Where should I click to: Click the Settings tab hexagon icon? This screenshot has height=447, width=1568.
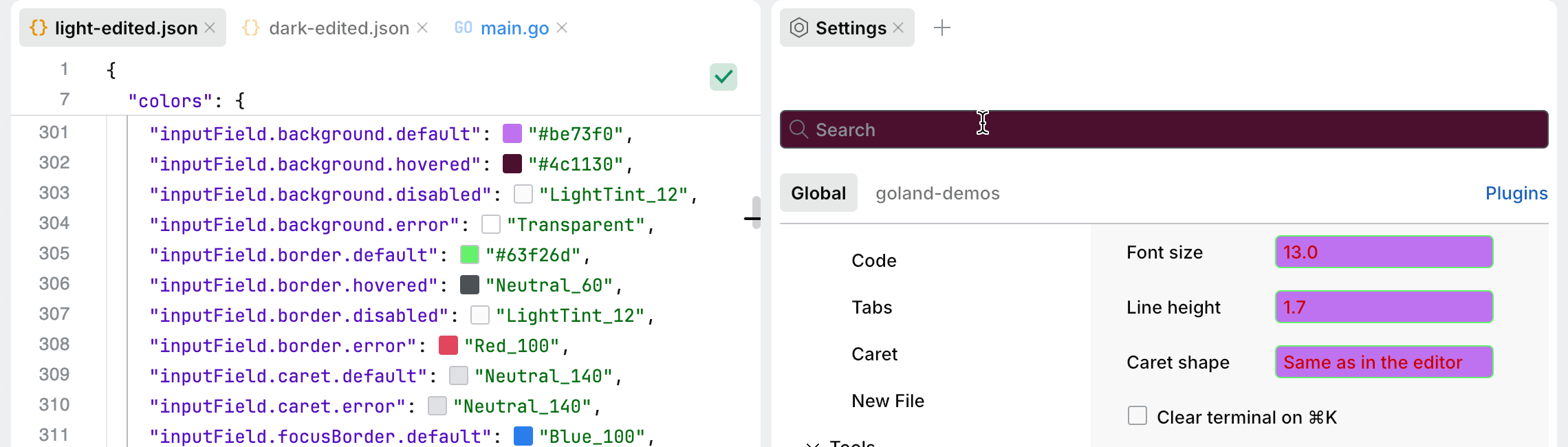click(x=798, y=28)
